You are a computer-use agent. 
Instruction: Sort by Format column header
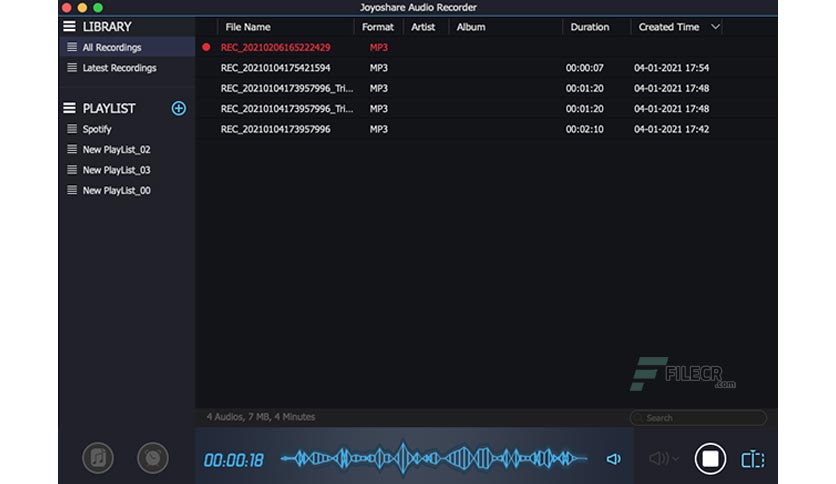(377, 27)
